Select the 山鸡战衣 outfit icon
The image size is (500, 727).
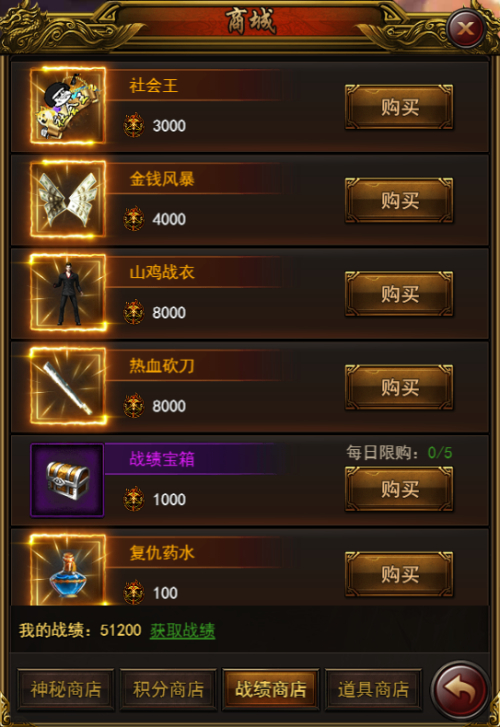coord(68,293)
